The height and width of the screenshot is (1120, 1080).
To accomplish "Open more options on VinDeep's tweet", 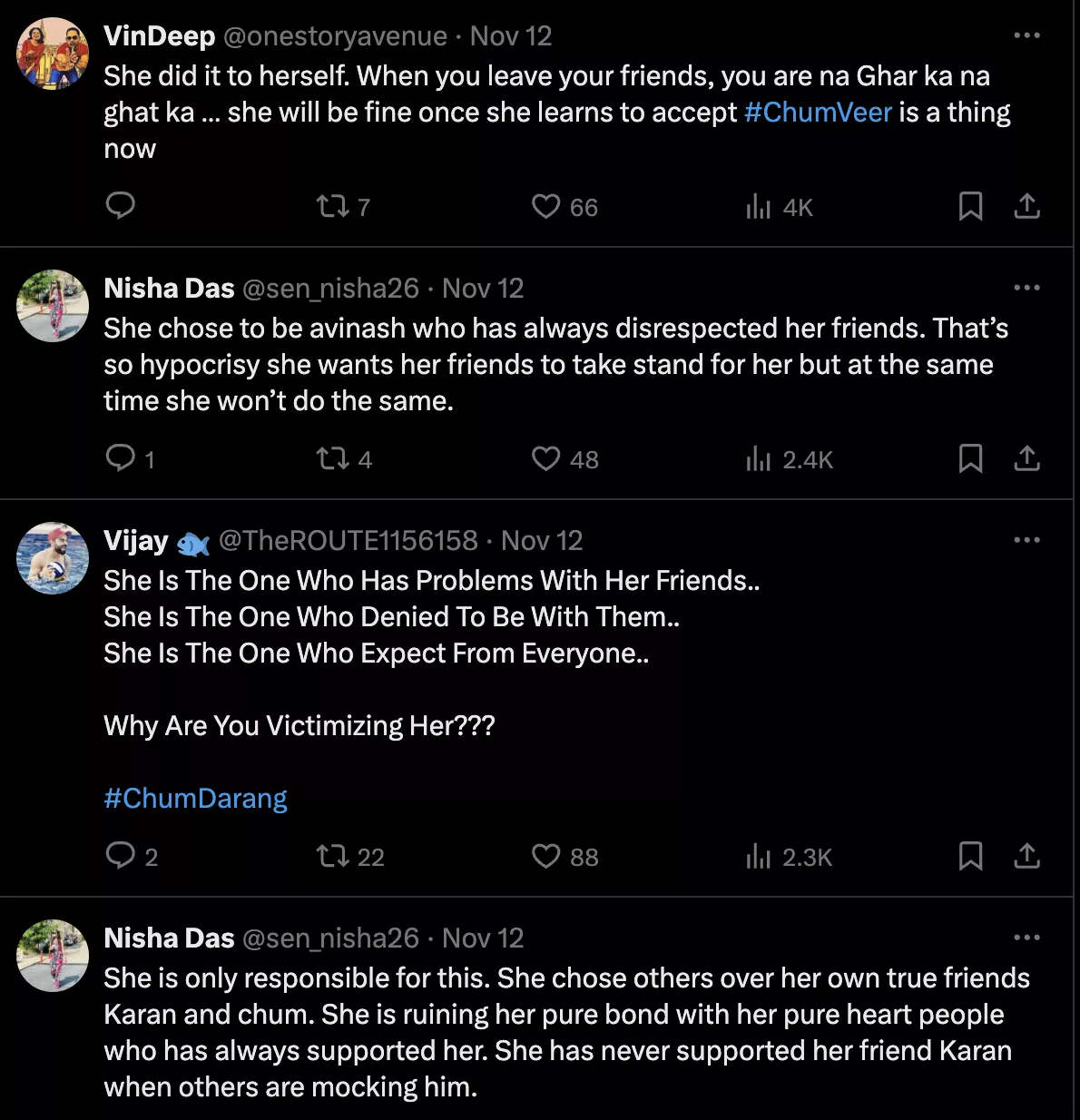I will pos(1026,35).
